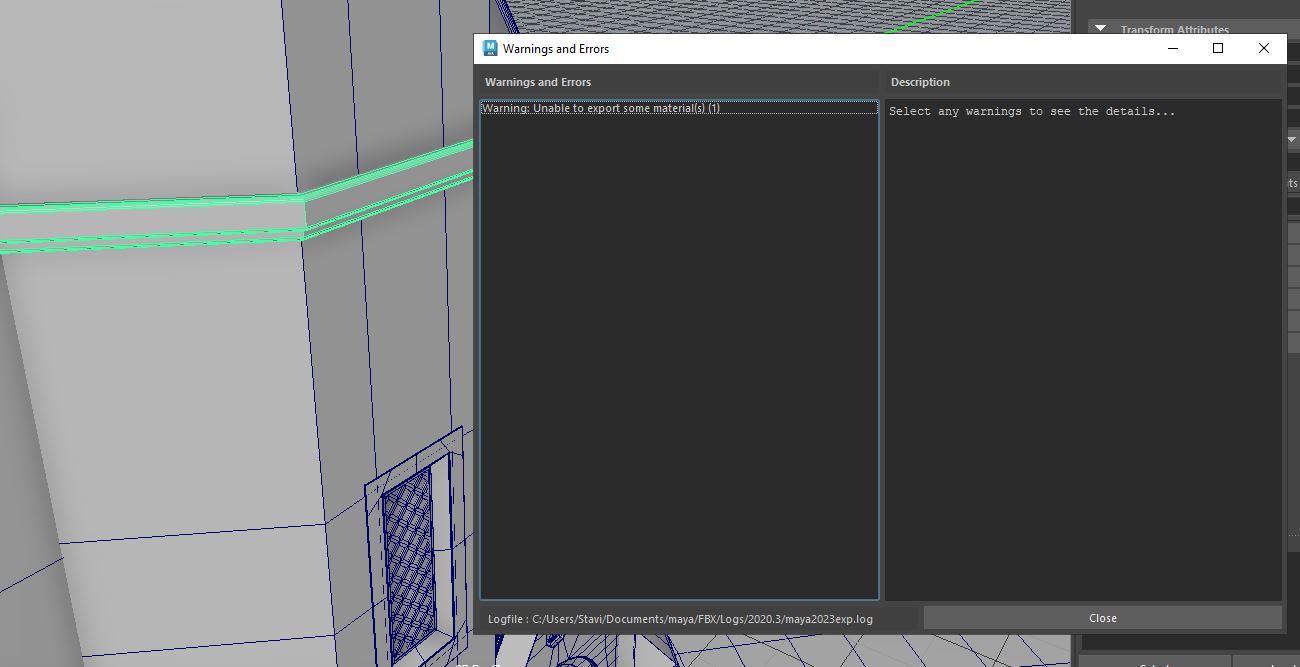Select the 'Unable to export some material(s)' warning
The width and height of the screenshot is (1300, 667).
600,108
